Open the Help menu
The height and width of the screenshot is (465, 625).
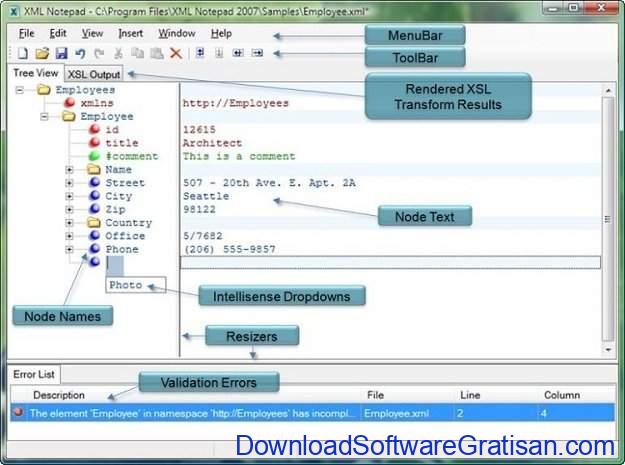click(x=221, y=33)
